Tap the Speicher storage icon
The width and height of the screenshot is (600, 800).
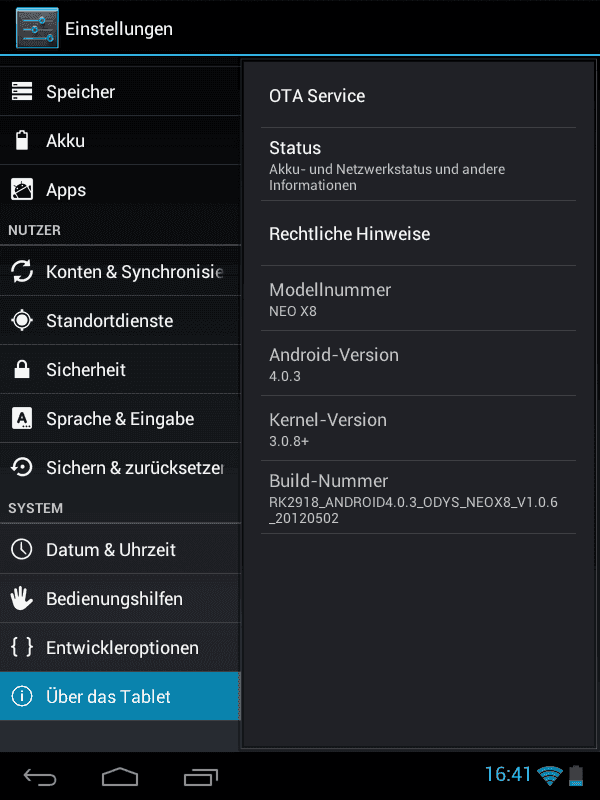[x=22, y=91]
